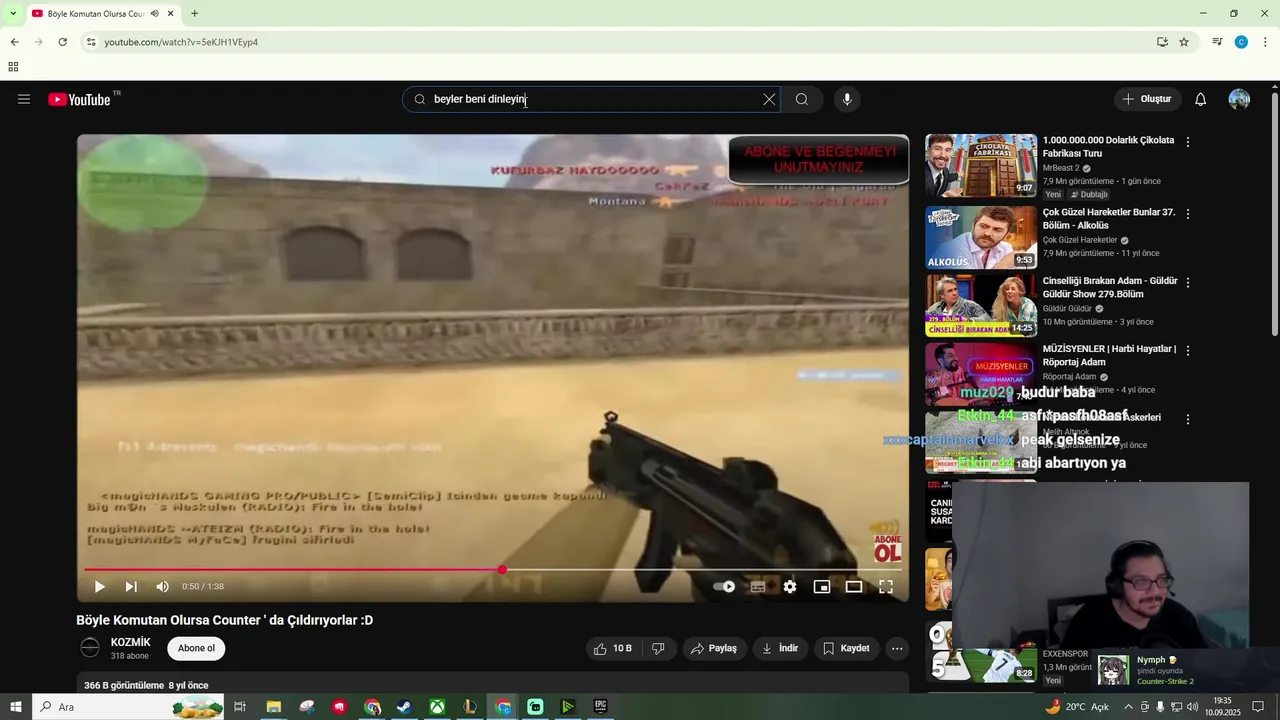The width and height of the screenshot is (1280, 720).
Task: Open the account avatar menu
Action: click(x=1239, y=99)
